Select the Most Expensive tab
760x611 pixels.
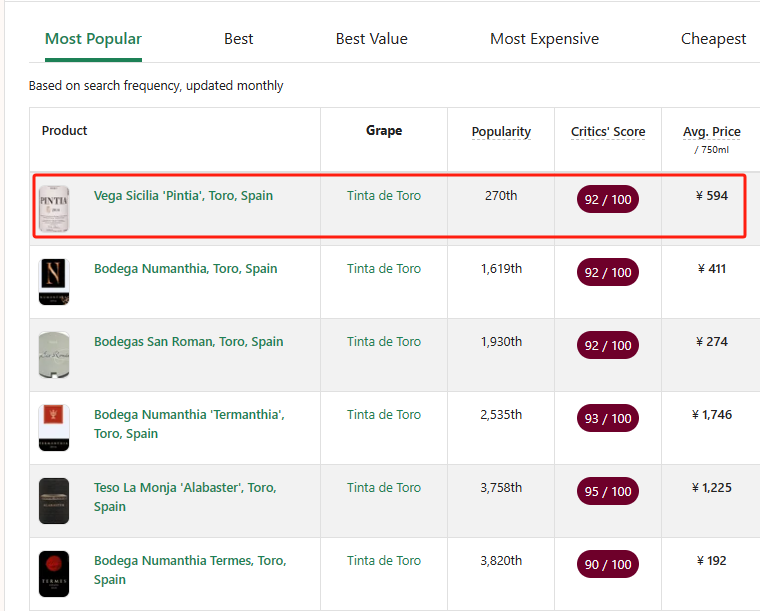[544, 39]
